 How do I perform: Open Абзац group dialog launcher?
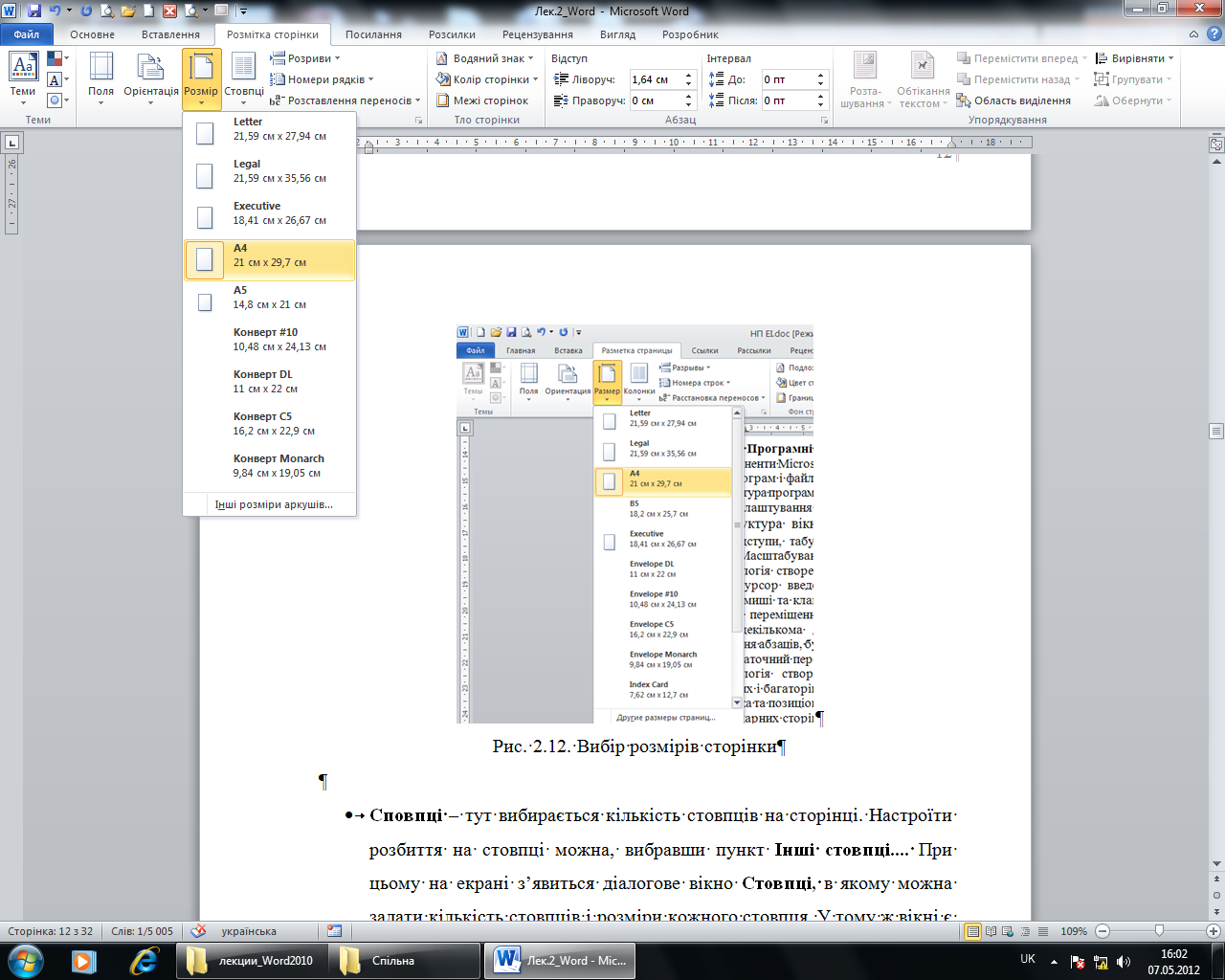[825, 121]
